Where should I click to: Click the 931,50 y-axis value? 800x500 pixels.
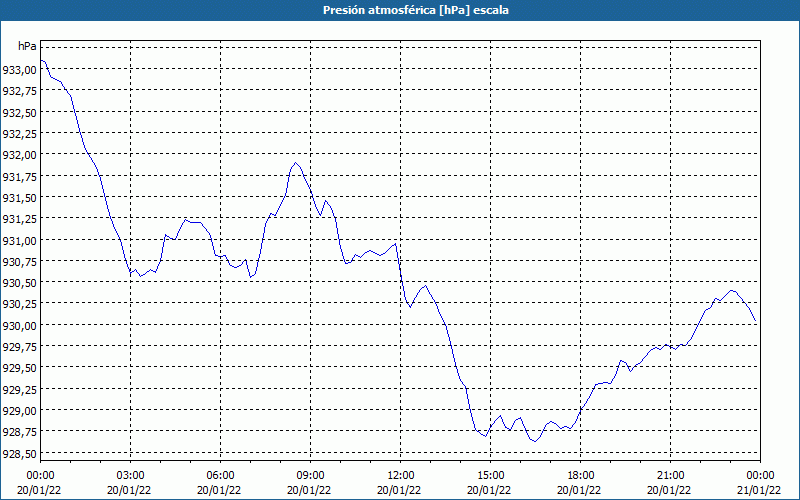tap(19, 197)
